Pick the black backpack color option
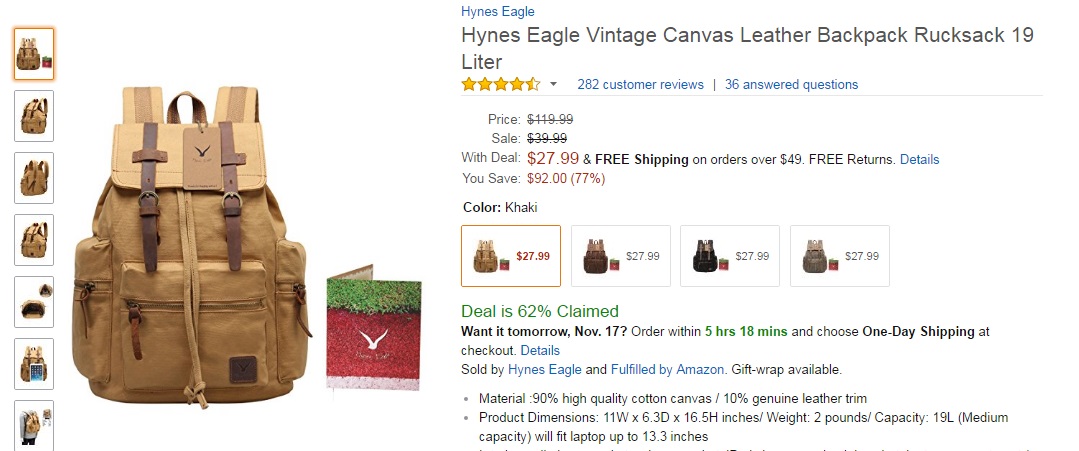The height and width of the screenshot is (451, 1079). click(730, 256)
